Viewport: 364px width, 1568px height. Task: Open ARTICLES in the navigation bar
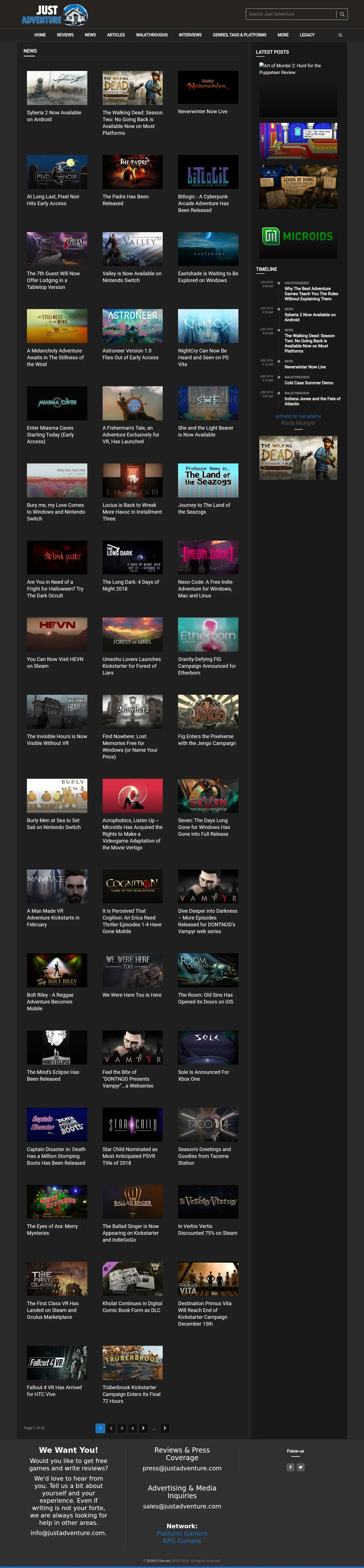(116, 35)
